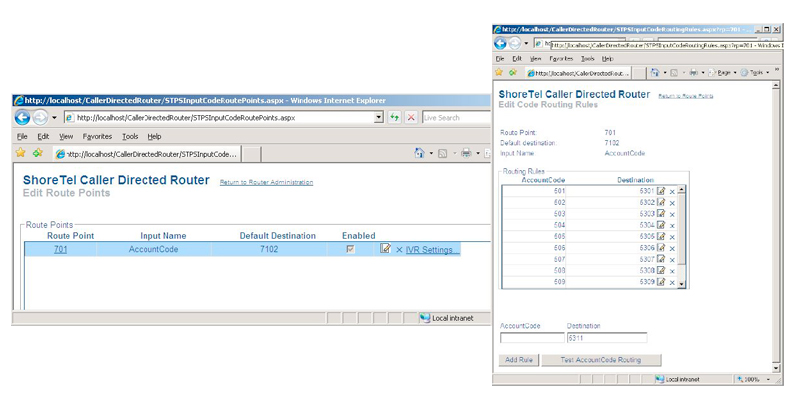800x400 pixels.
Task: Click Test AccountCode Routing button
Action: pos(601,360)
